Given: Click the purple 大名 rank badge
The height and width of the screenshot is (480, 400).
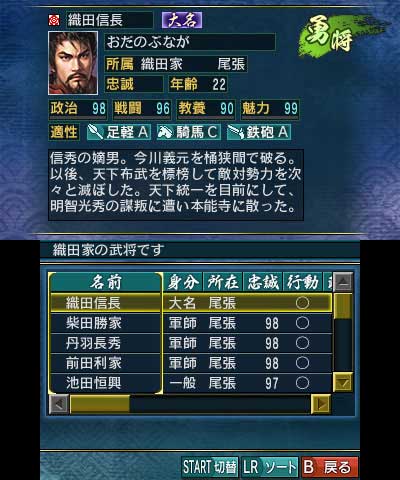Looking at the screenshot, I should pyautogui.click(x=182, y=20).
